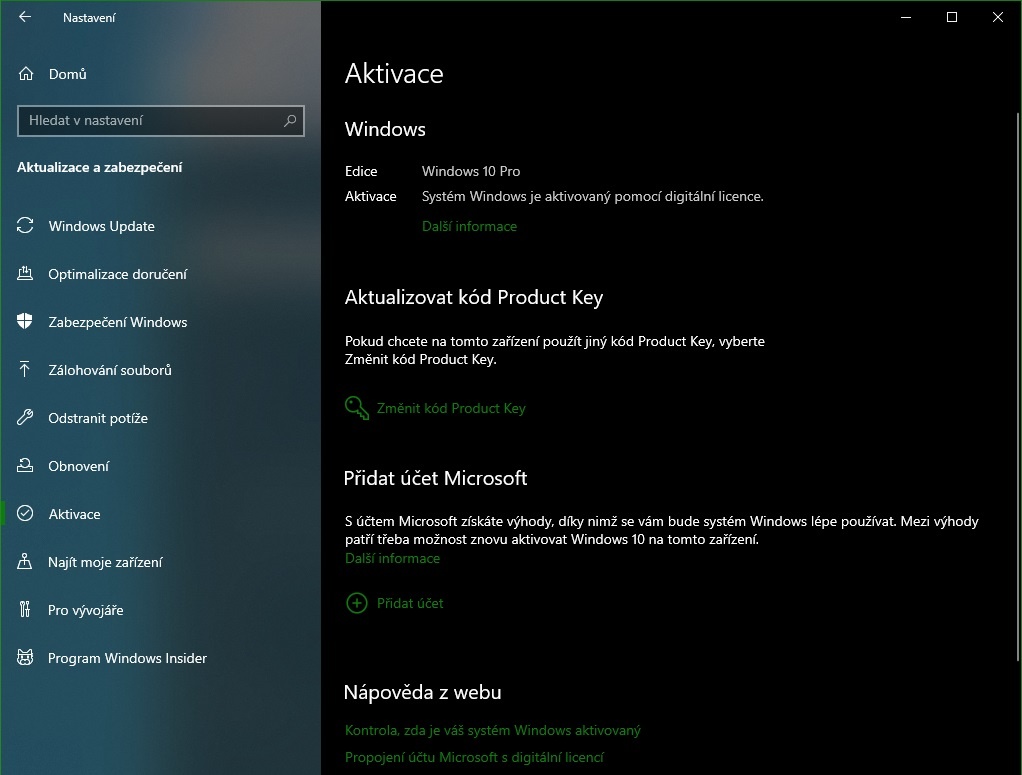The height and width of the screenshot is (775, 1022).
Task: Click the Přidat účet plus button
Action: pyautogui.click(x=356, y=603)
